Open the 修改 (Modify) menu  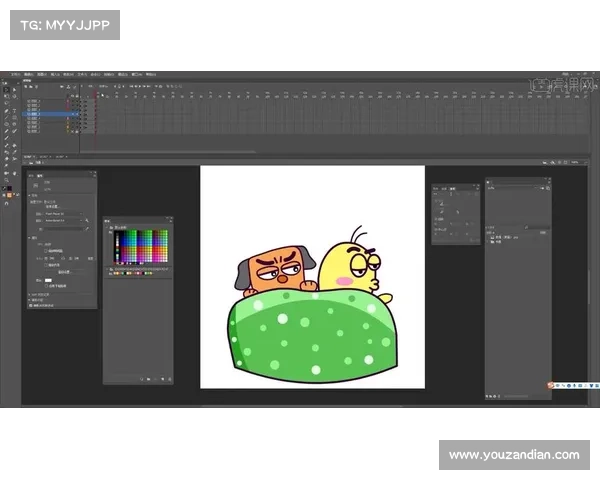(x=68, y=74)
